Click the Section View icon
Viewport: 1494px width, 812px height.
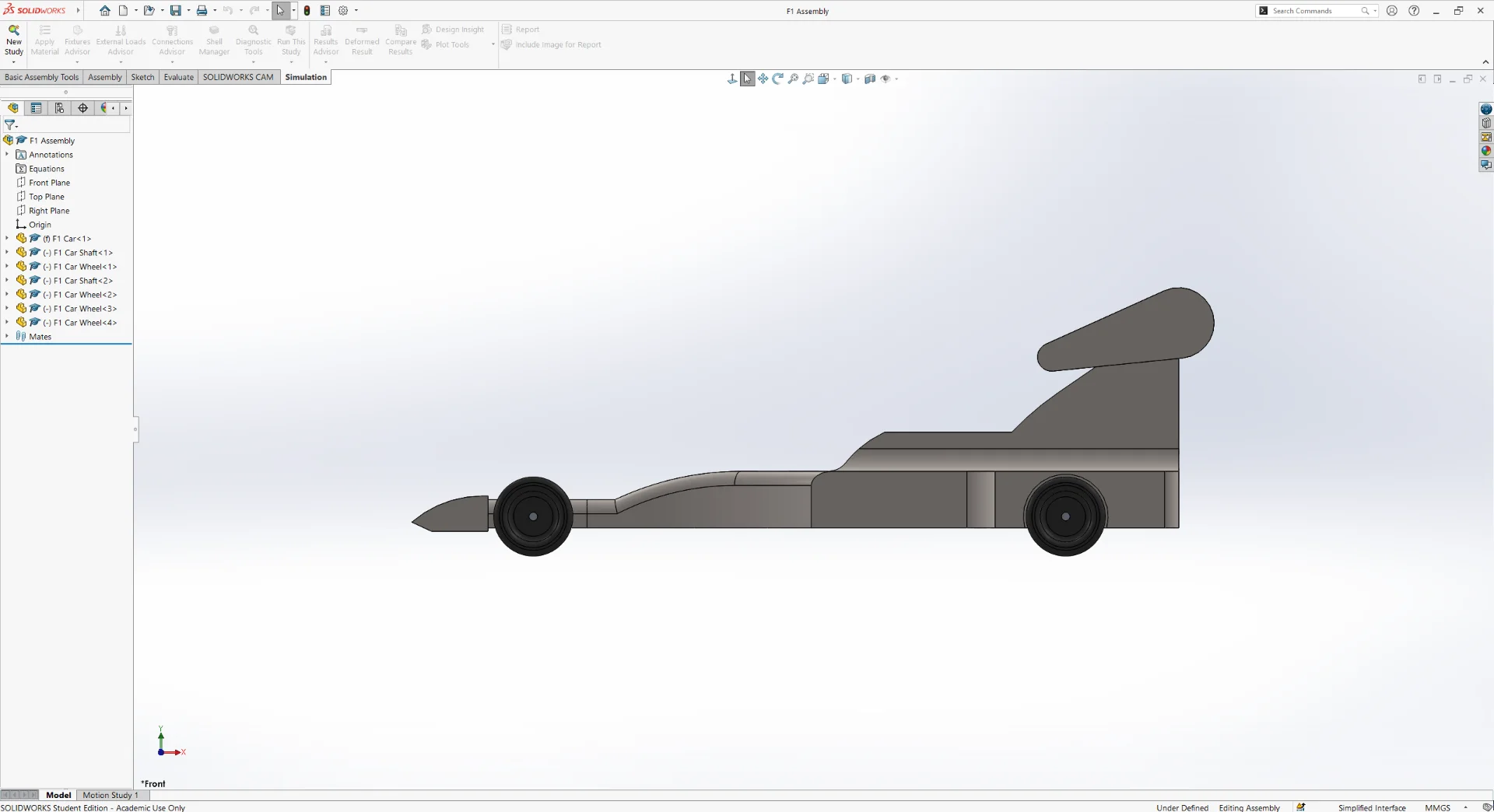point(870,79)
